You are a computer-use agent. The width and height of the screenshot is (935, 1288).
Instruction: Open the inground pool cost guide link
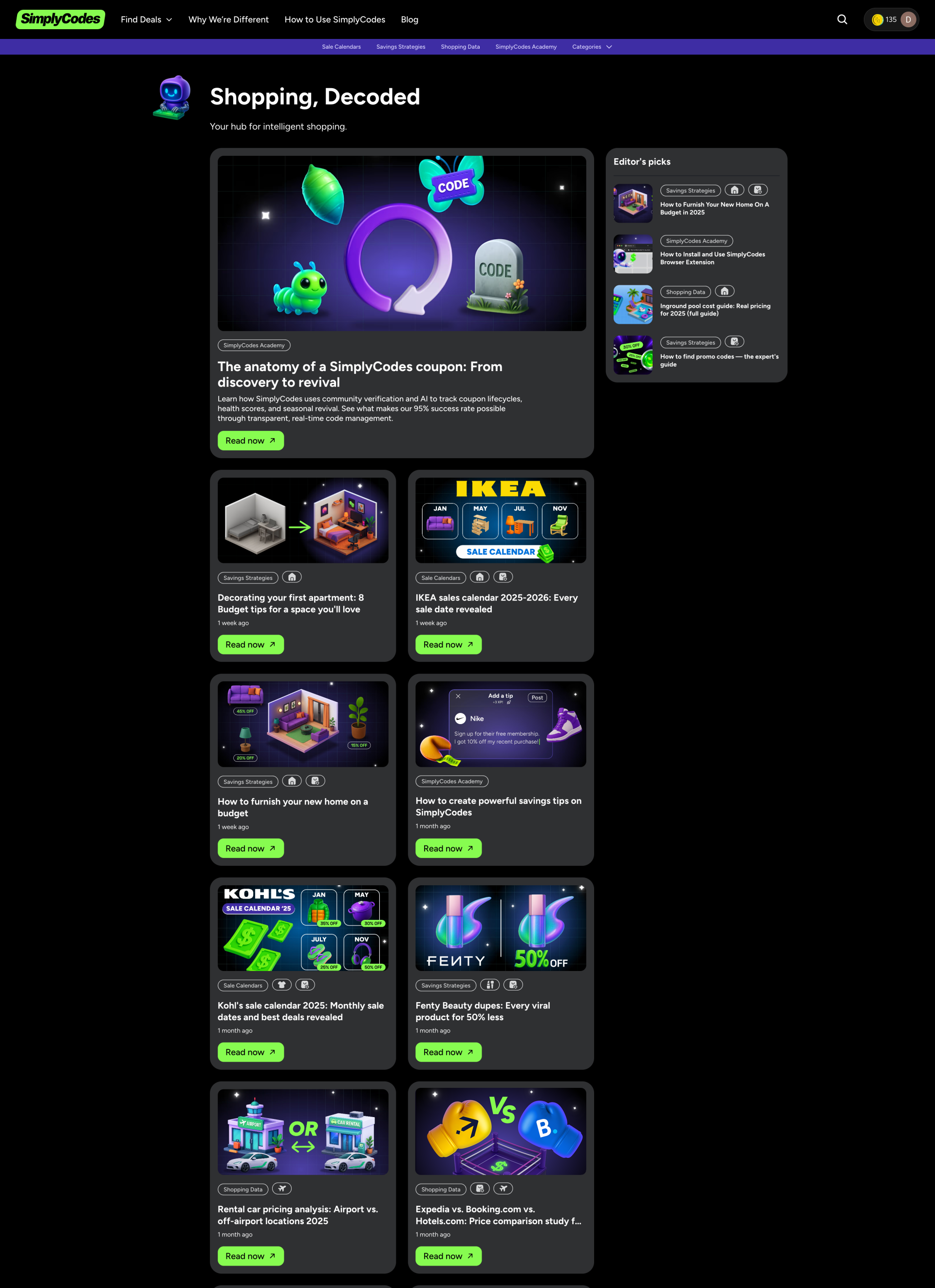[715, 310]
